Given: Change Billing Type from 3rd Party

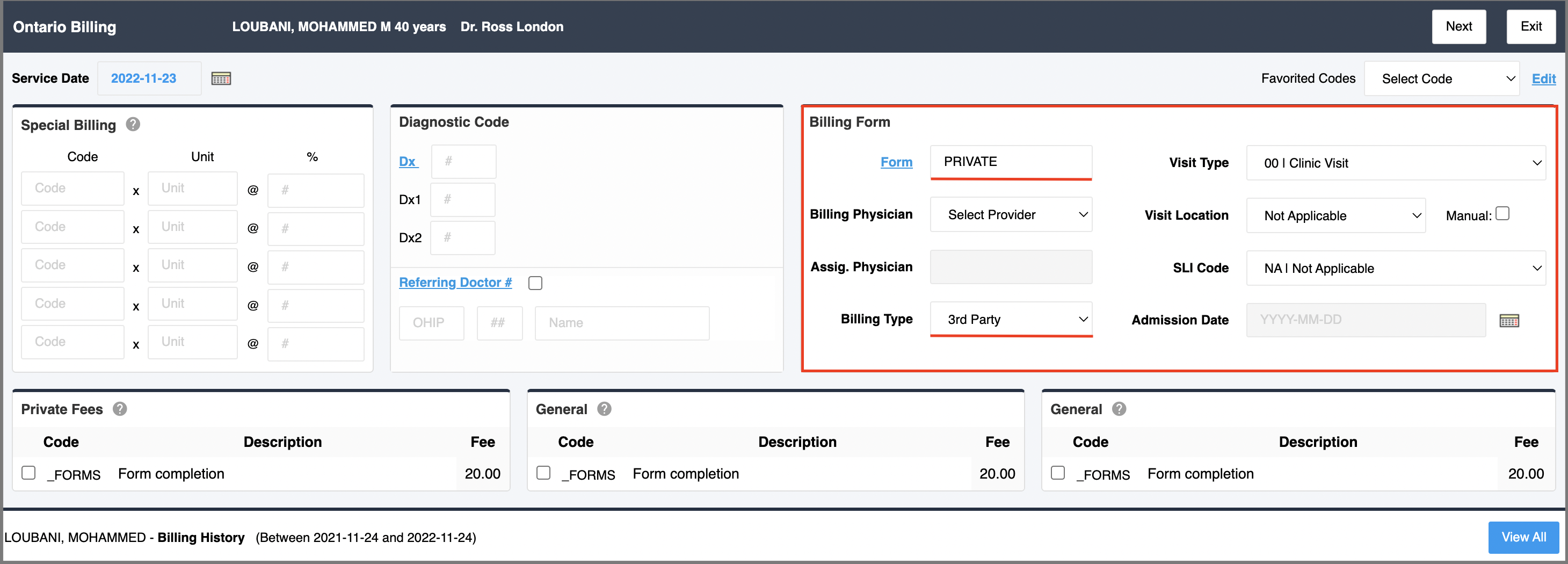Looking at the screenshot, I should (x=1011, y=319).
